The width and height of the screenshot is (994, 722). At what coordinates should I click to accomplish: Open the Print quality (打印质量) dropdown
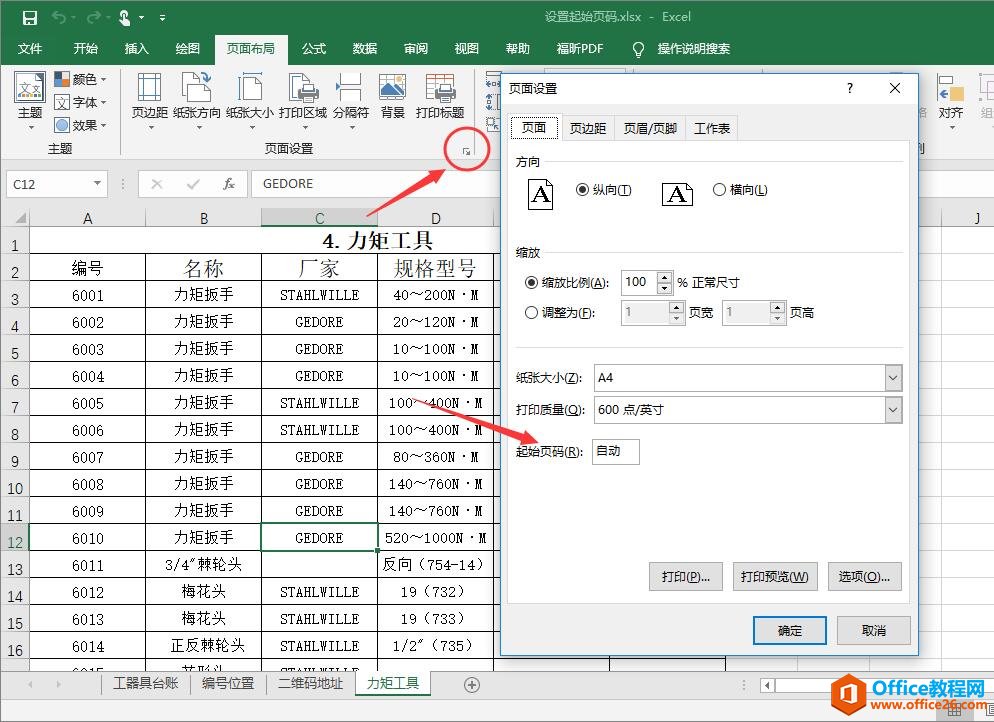[893, 409]
